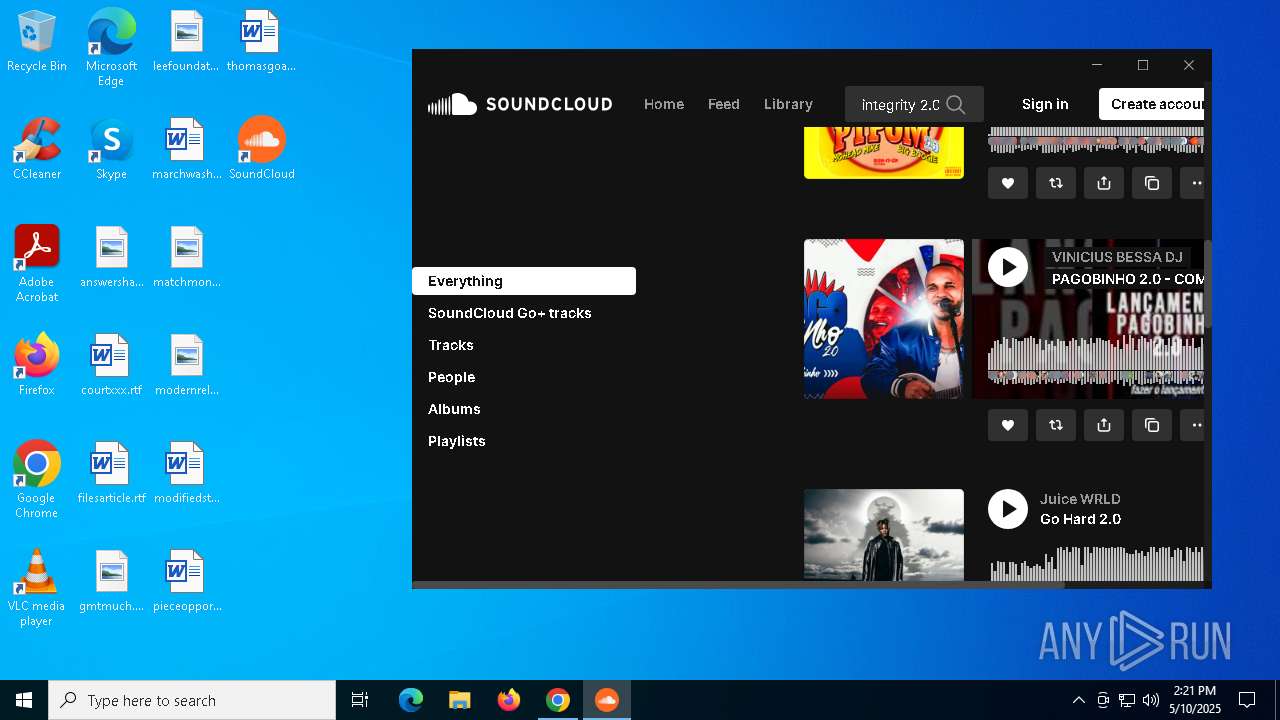Go to Home in SoundCloud
1280x720 pixels.
664,104
